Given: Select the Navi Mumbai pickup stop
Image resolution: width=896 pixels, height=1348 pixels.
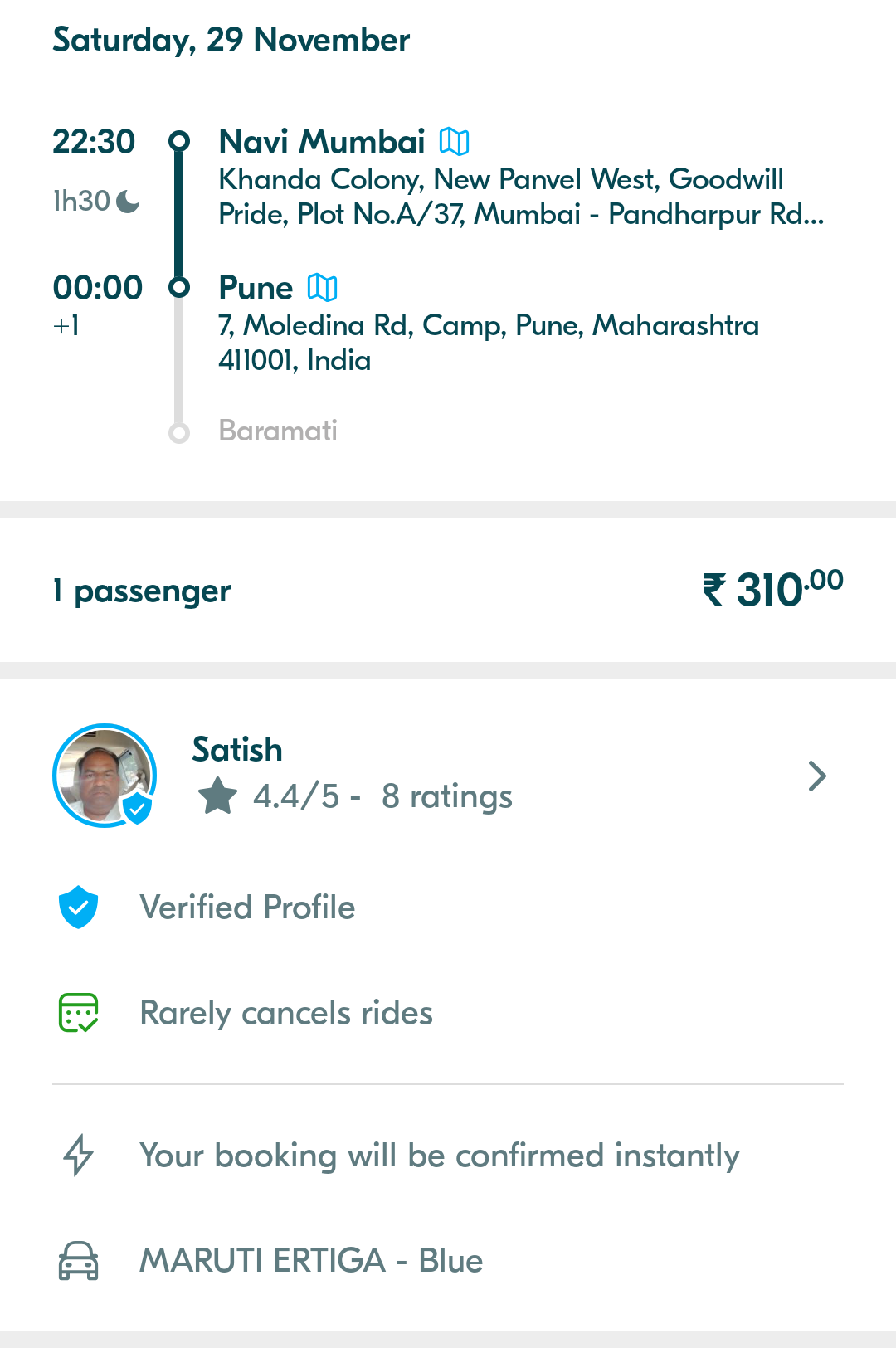Looking at the screenshot, I should pos(322,142).
